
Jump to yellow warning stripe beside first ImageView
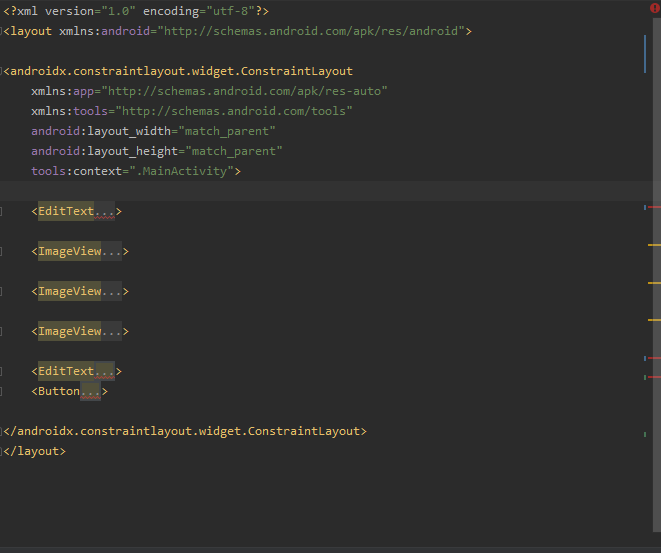pos(654,245)
